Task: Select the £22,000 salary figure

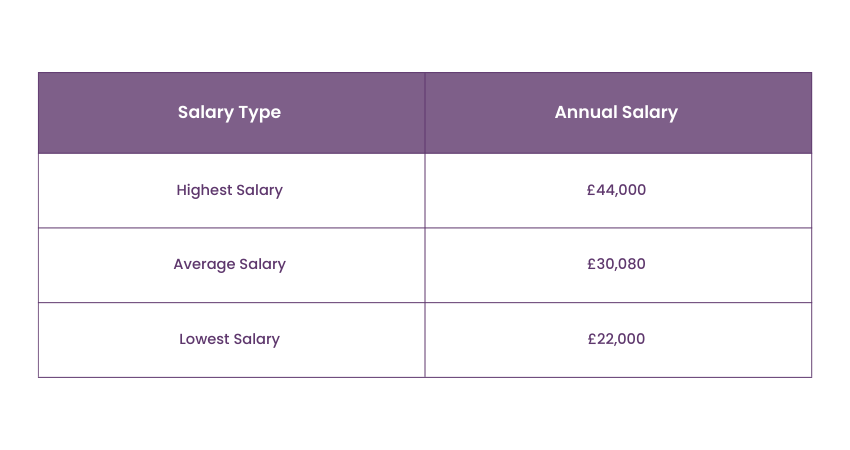Action: point(616,339)
